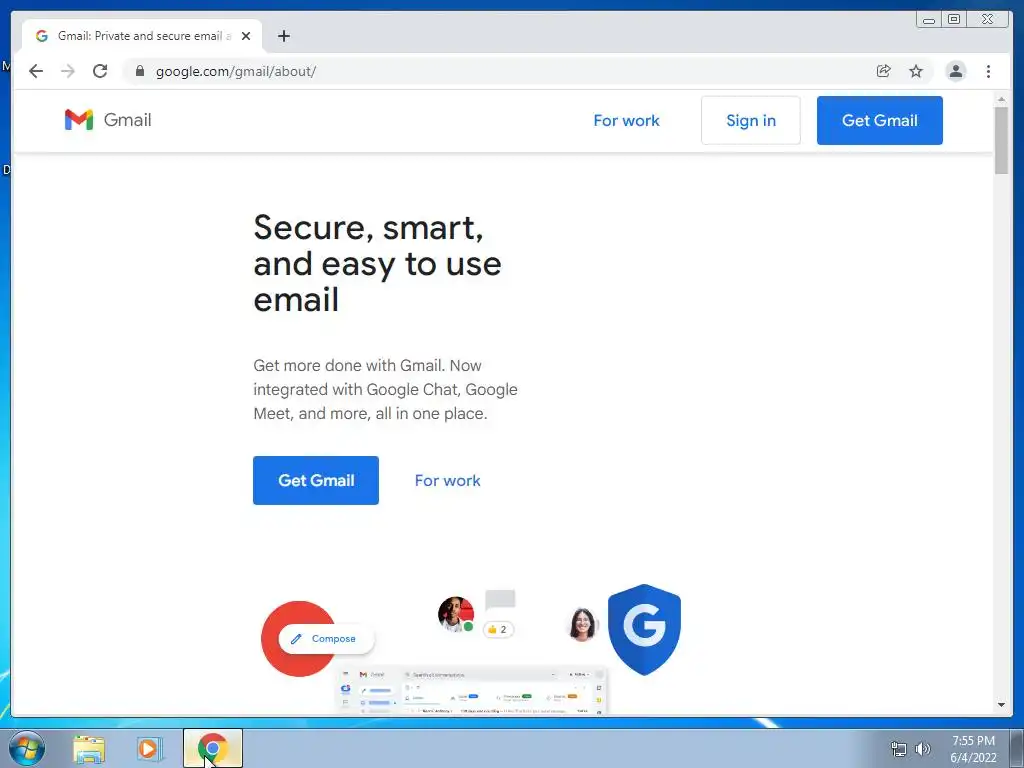
Task: Select the Gmail: Private and secure email tab
Action: [142, 36]
